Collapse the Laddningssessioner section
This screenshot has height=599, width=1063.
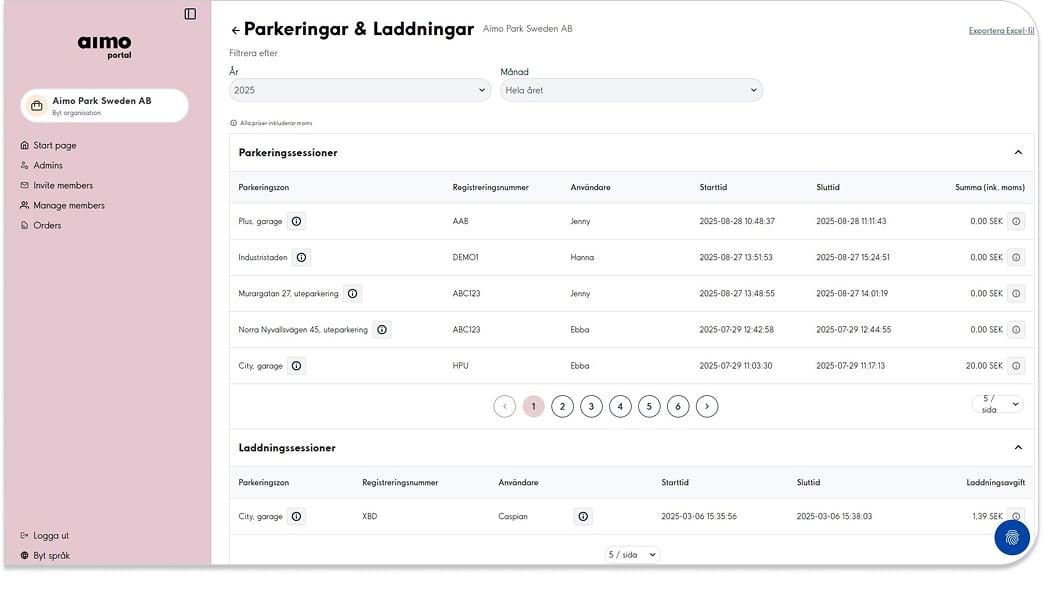[x=1018, y=448]
